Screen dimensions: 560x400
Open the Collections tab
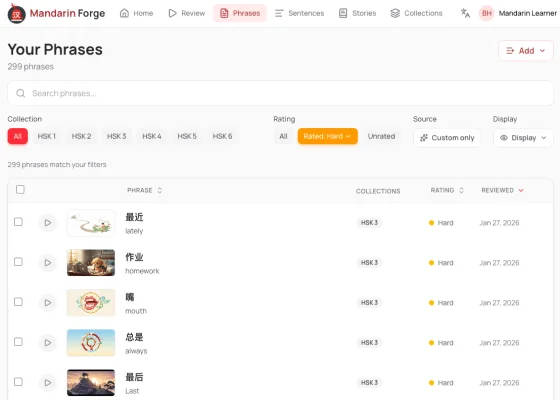pos(416,13)
